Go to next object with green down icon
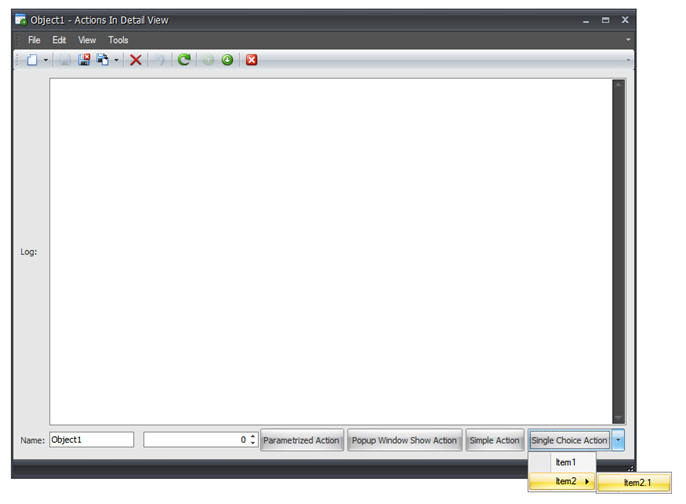 click(227, 60)
